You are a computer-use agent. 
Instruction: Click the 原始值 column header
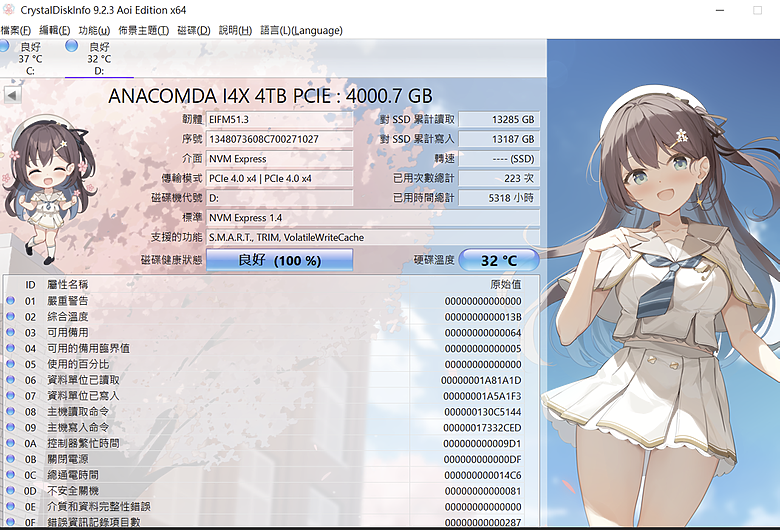505,285
